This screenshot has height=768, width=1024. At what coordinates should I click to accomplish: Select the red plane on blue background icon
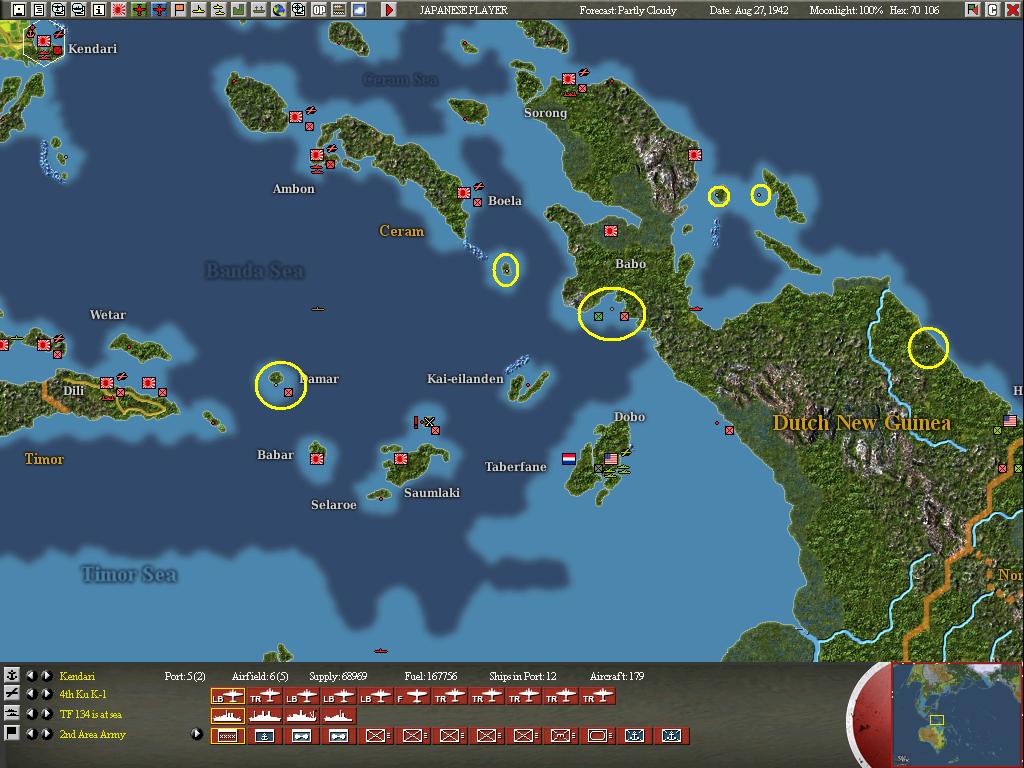(x=159, y=10)
